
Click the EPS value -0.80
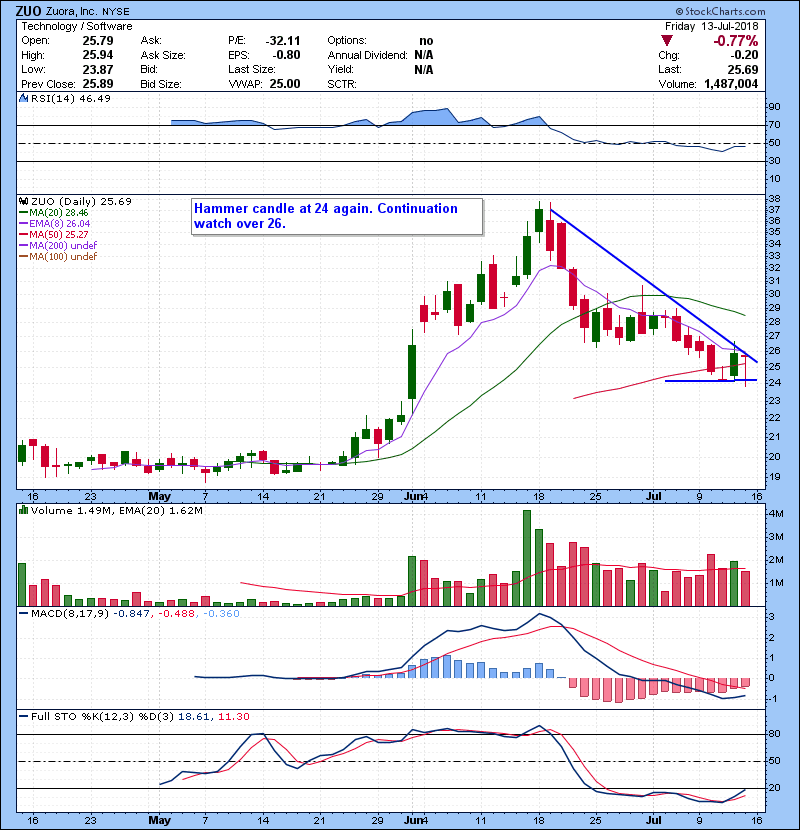click(286, 55)
